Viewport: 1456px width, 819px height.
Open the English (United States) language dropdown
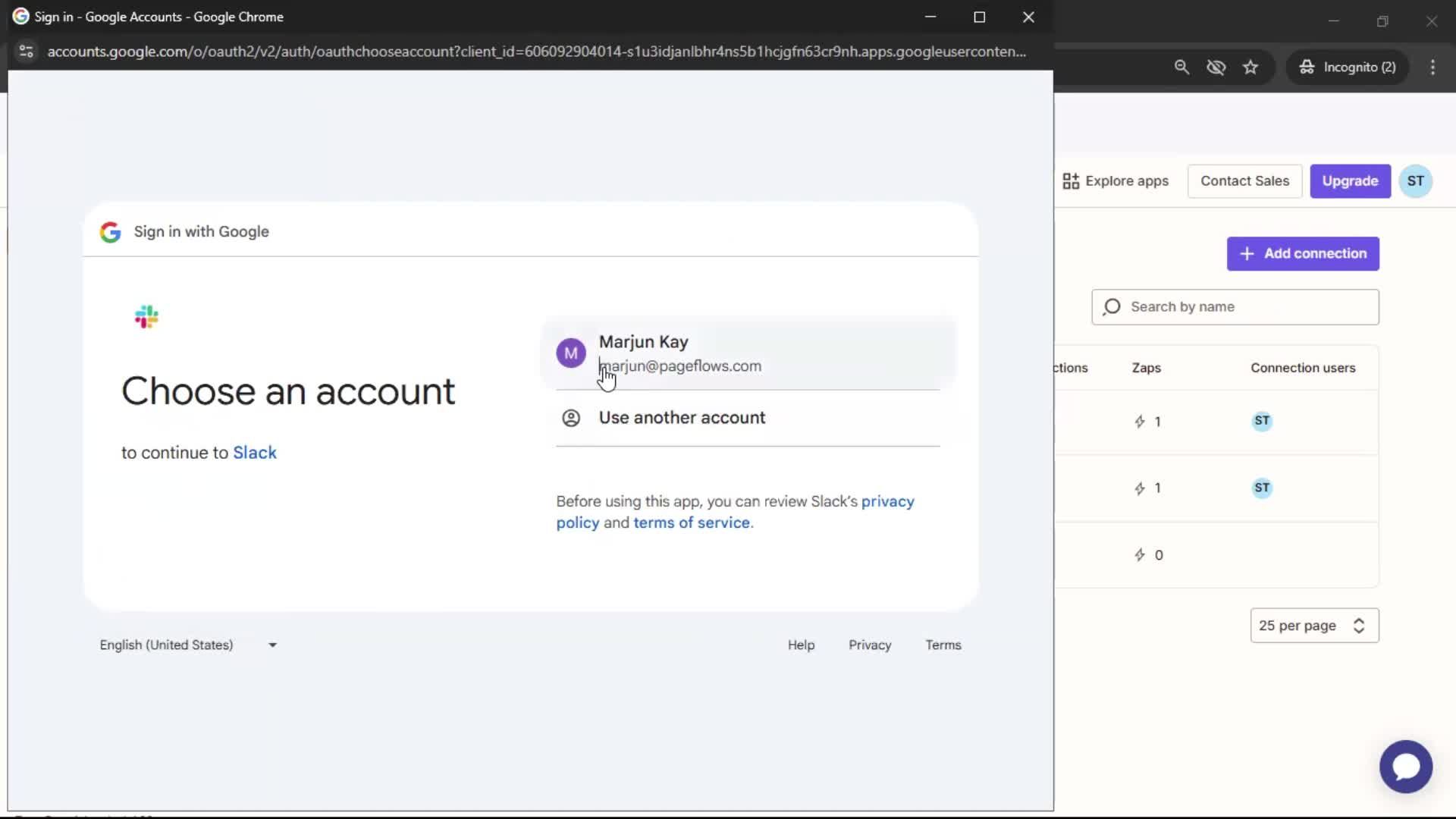coord(188,645)
